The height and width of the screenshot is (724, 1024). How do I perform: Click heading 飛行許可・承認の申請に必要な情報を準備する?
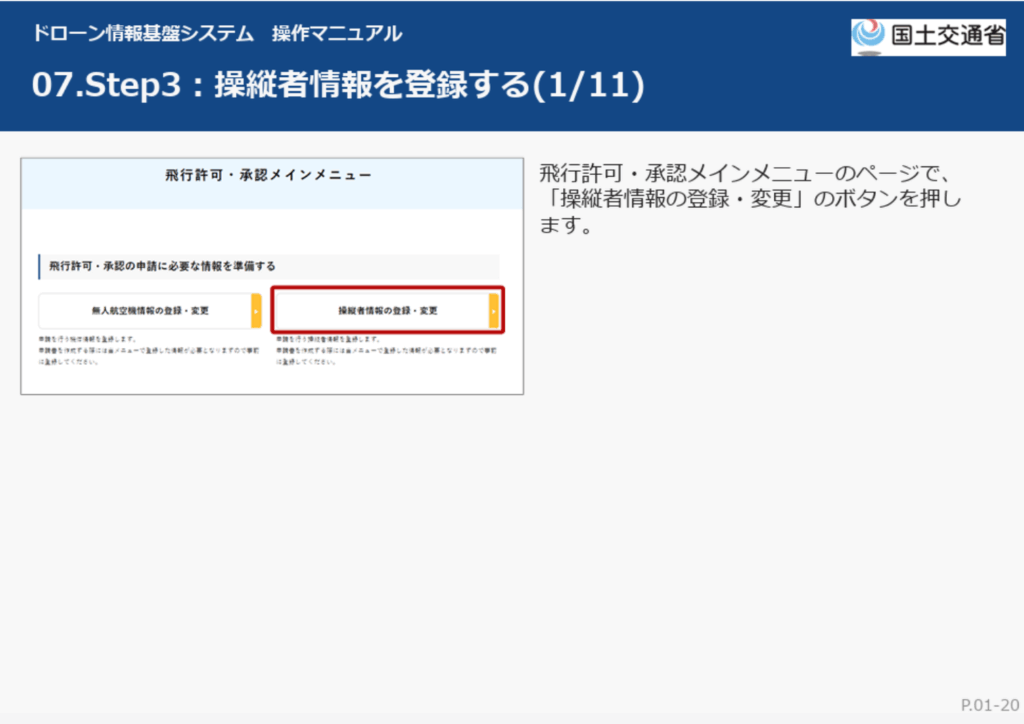(162, 266)
